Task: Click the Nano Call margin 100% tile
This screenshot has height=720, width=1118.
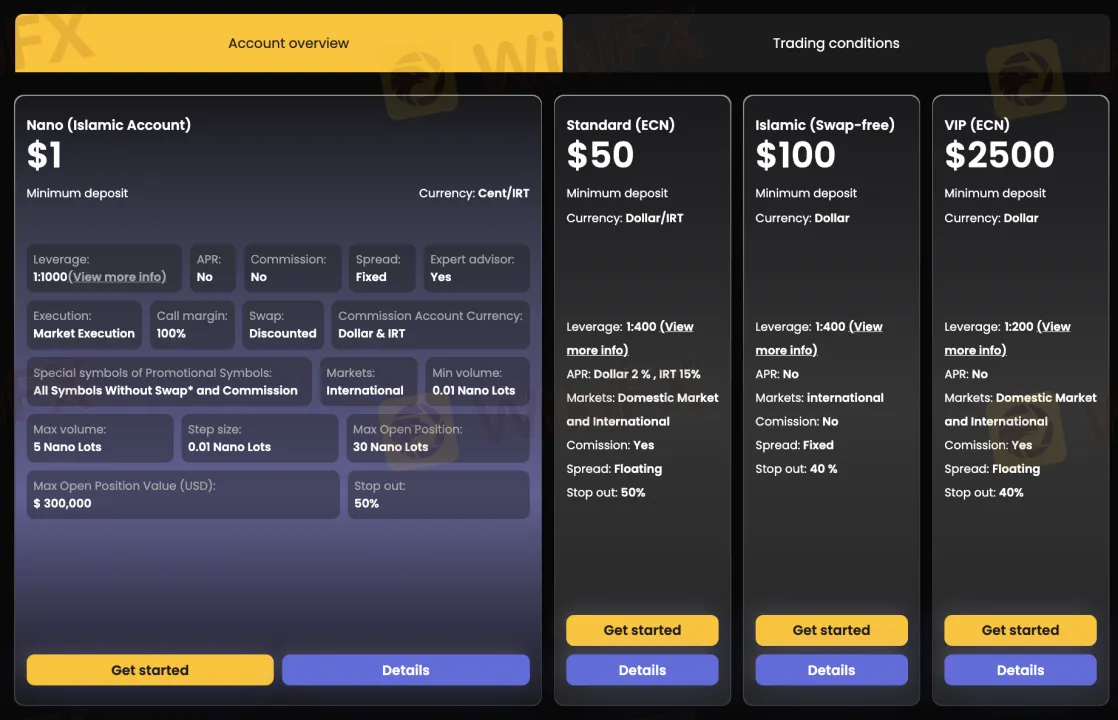Action: (x=192, y=324)
